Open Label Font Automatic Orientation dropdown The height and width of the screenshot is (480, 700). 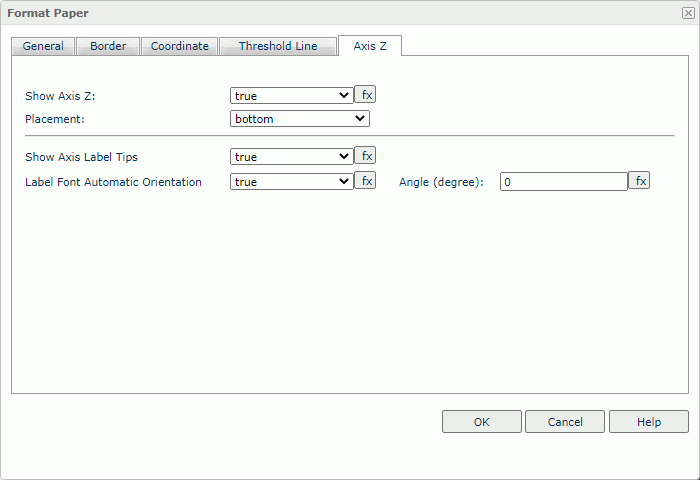(x=291, y=182)
